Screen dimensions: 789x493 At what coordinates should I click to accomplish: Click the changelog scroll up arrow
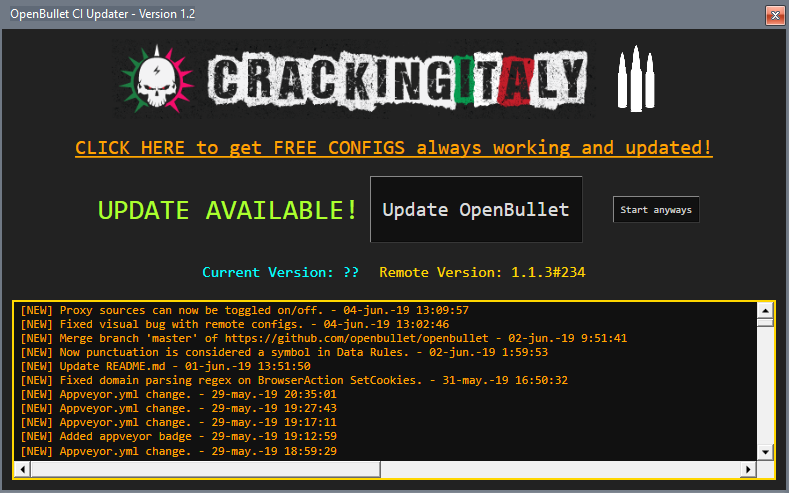point(765,310)
